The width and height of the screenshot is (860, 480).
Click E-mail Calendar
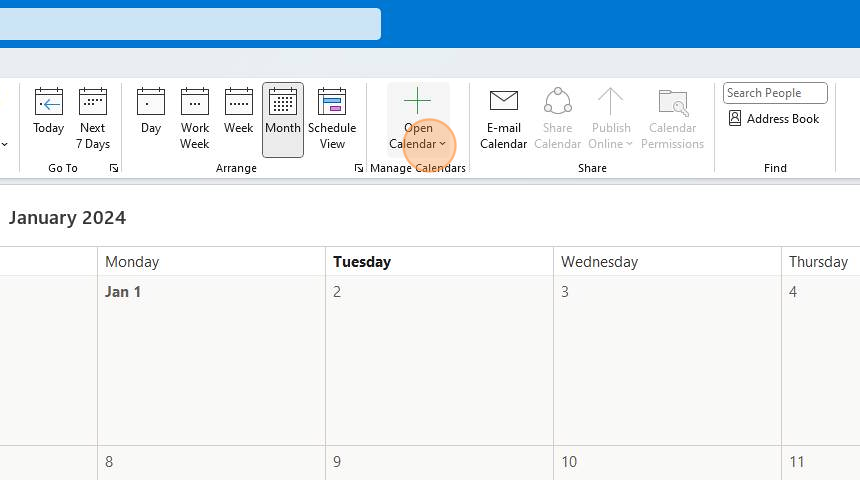click(x=503, y=119)
